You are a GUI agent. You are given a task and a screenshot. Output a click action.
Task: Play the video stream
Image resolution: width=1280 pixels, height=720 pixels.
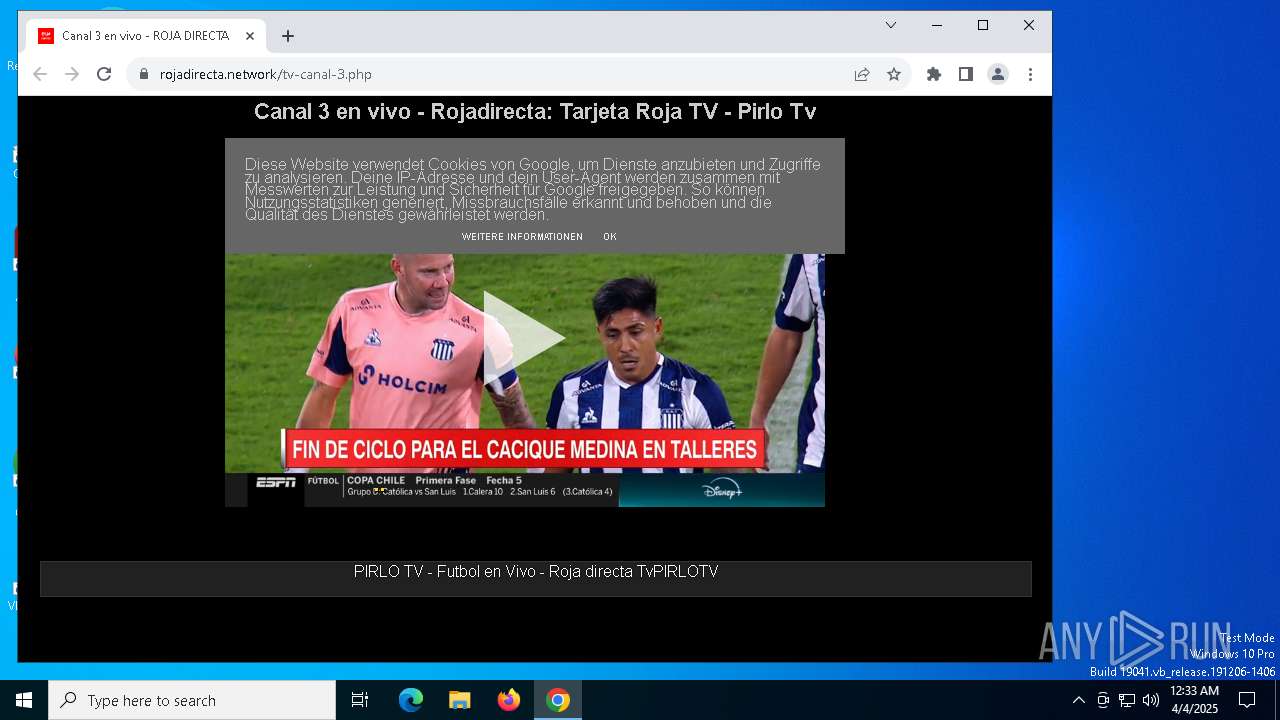point(524,338)
